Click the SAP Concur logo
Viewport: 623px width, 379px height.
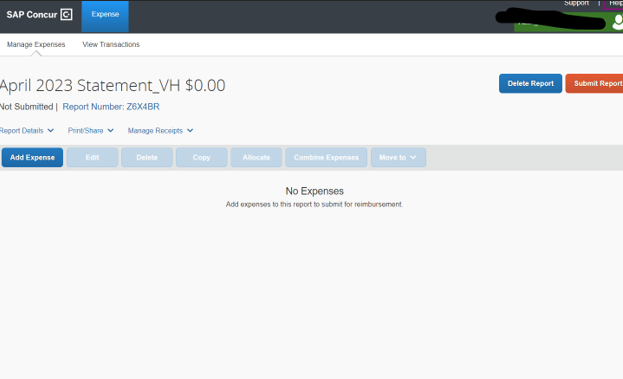[39, 15]
